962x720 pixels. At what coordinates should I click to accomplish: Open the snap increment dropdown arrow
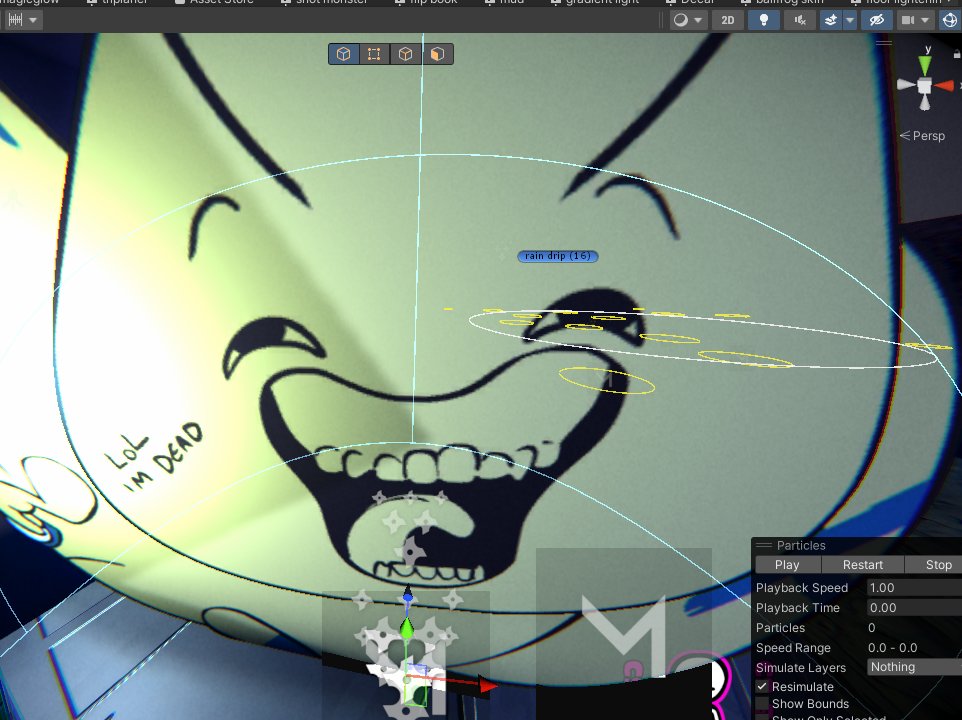[x=33, y=20]
